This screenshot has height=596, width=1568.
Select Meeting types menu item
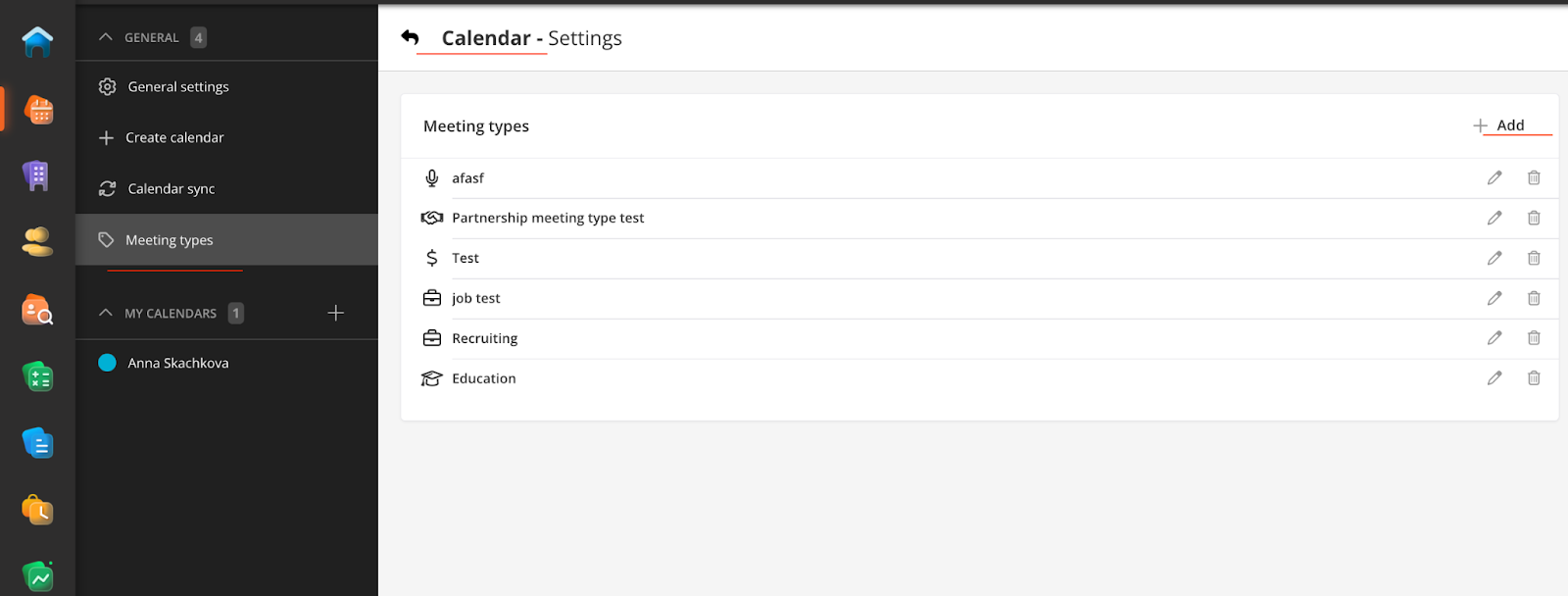[169, 240]
